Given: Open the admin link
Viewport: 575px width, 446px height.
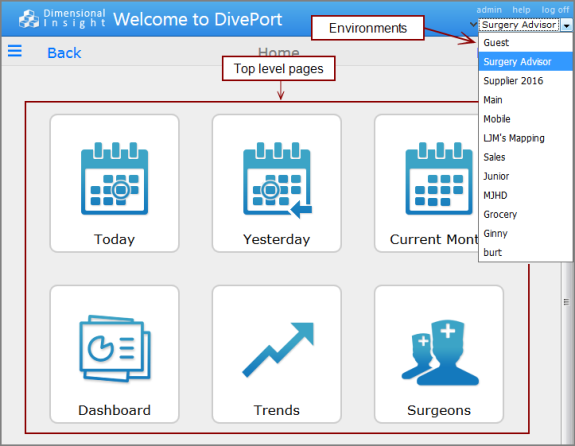Looking at the screenshot, I should tap(489, 10).
